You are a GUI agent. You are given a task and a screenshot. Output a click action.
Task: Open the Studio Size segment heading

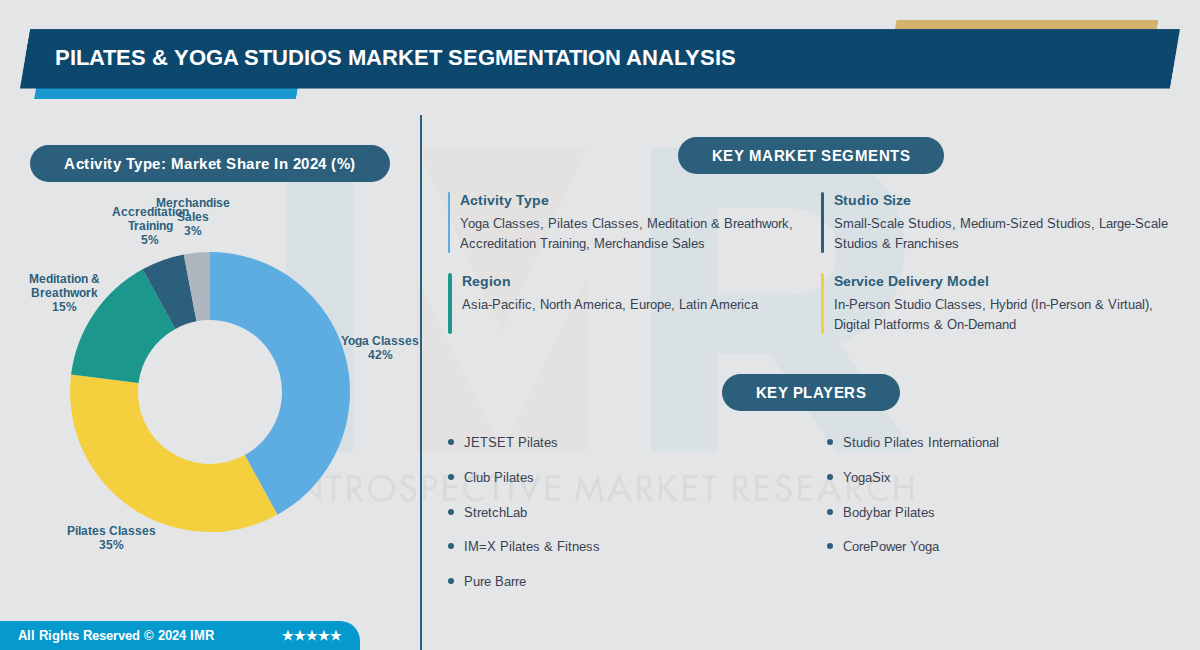(x=872, y=201)
